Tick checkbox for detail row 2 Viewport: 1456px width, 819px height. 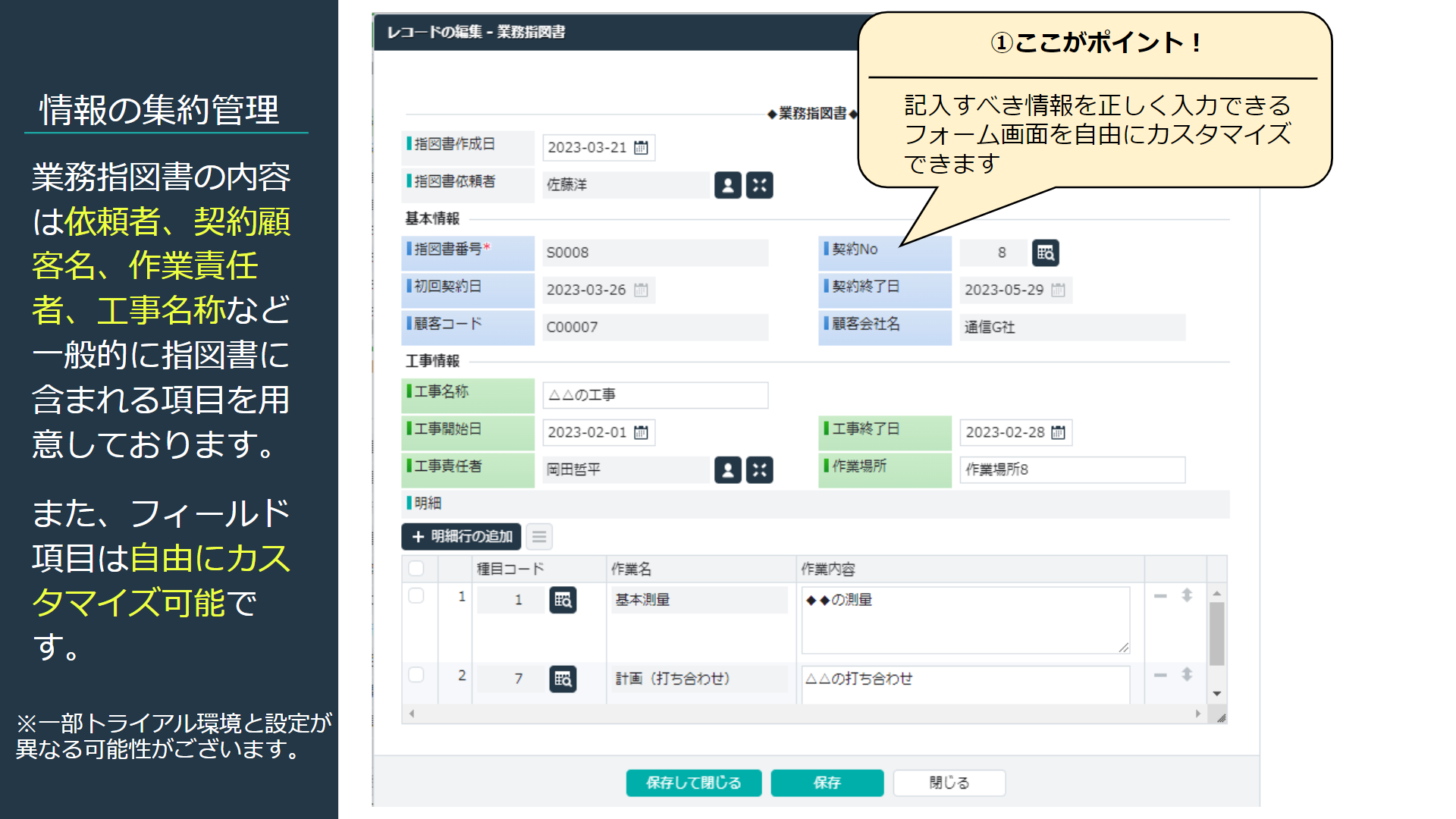pyautogui.click(x=416, y=675)
